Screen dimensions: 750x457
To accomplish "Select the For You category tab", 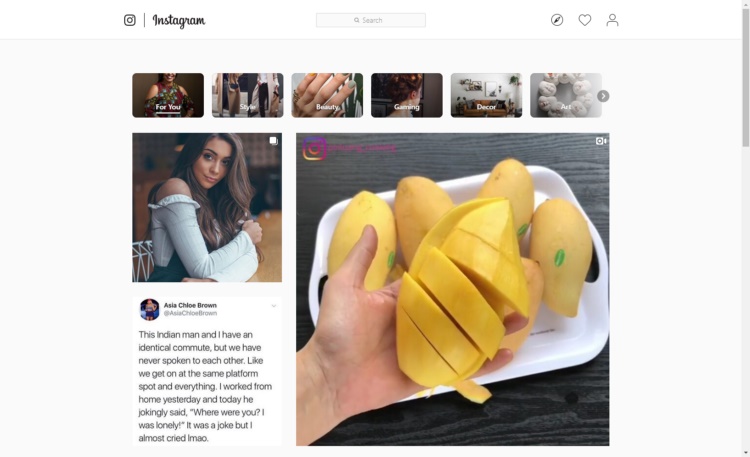I will click(x=168, y=95).
